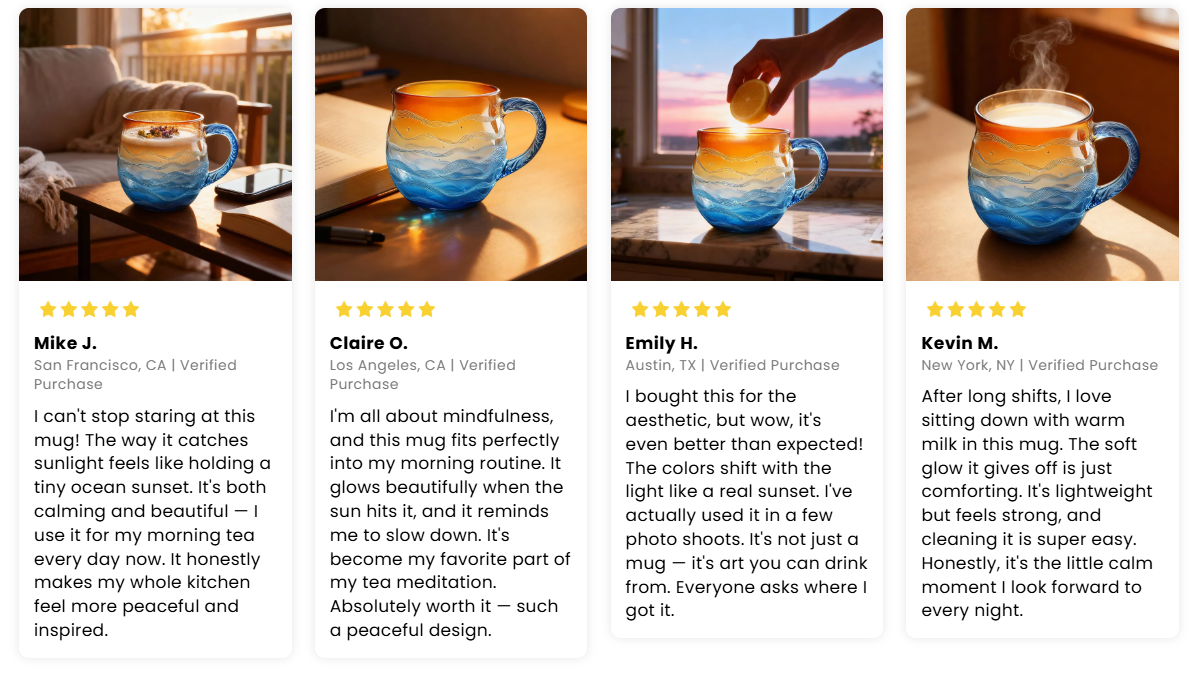Click the middle star in Emily H.'s rating

click(681, 309)
